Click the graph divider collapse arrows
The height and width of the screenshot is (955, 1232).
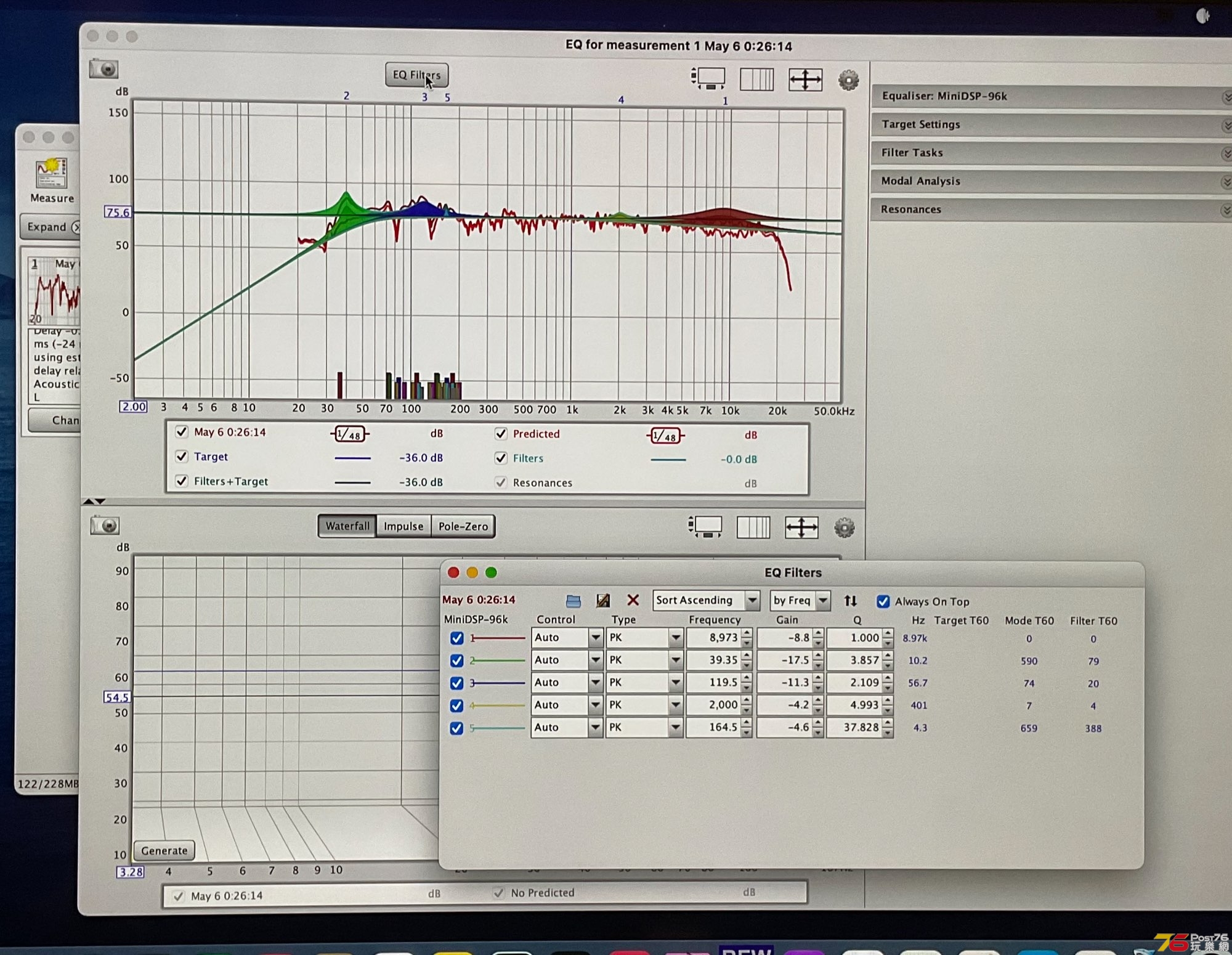(x=94, y=502)
